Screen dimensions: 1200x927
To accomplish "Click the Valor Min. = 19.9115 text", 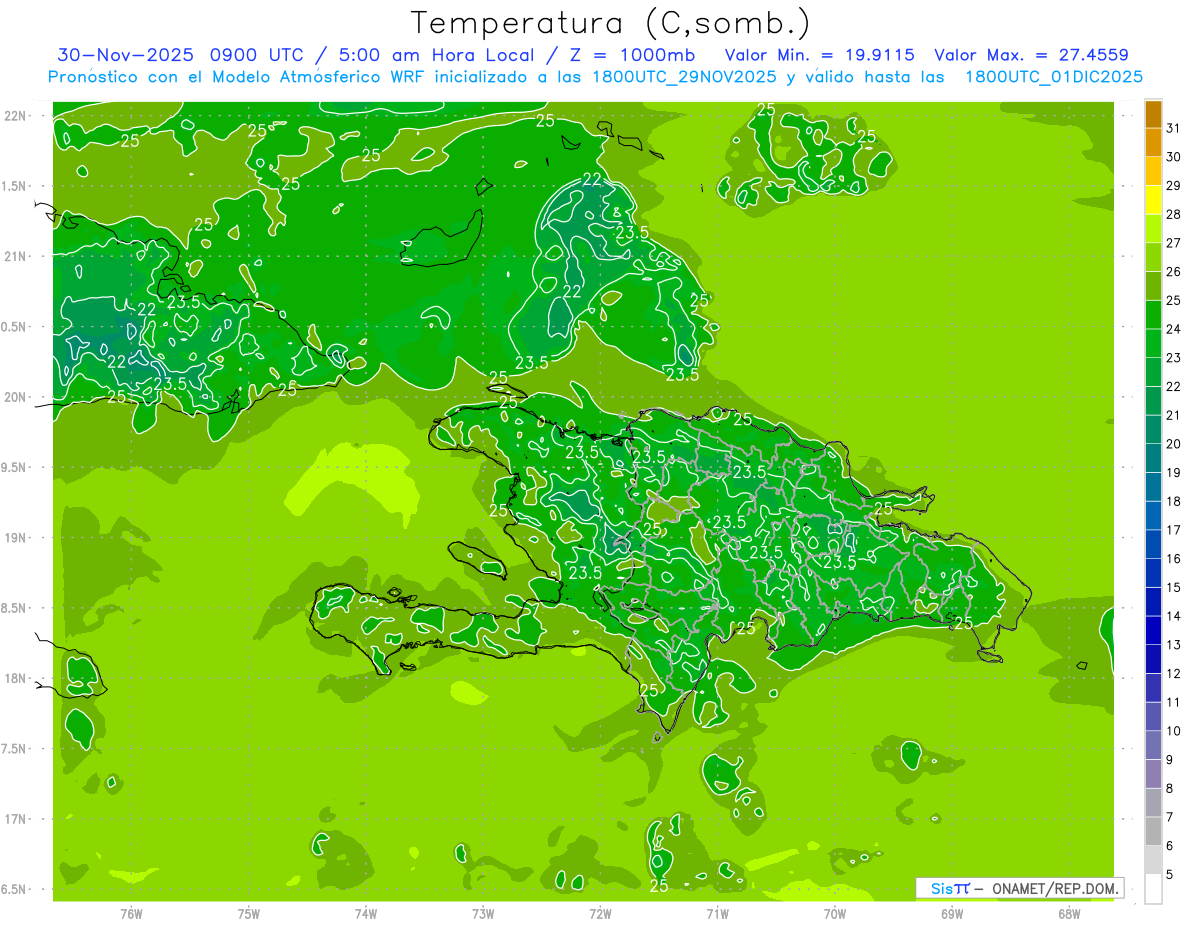I will (x=822, y=55).
